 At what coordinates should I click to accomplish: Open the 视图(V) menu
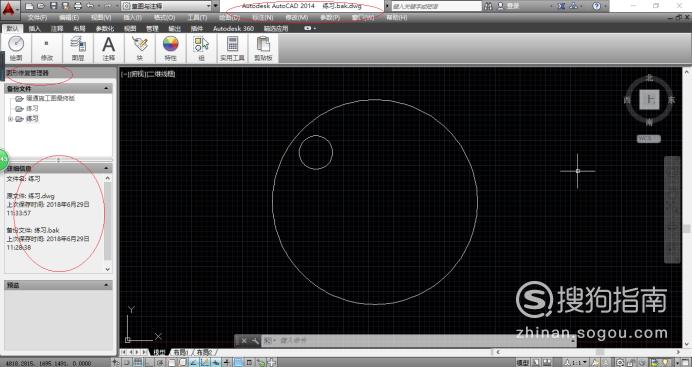click(x=101, y=18)
